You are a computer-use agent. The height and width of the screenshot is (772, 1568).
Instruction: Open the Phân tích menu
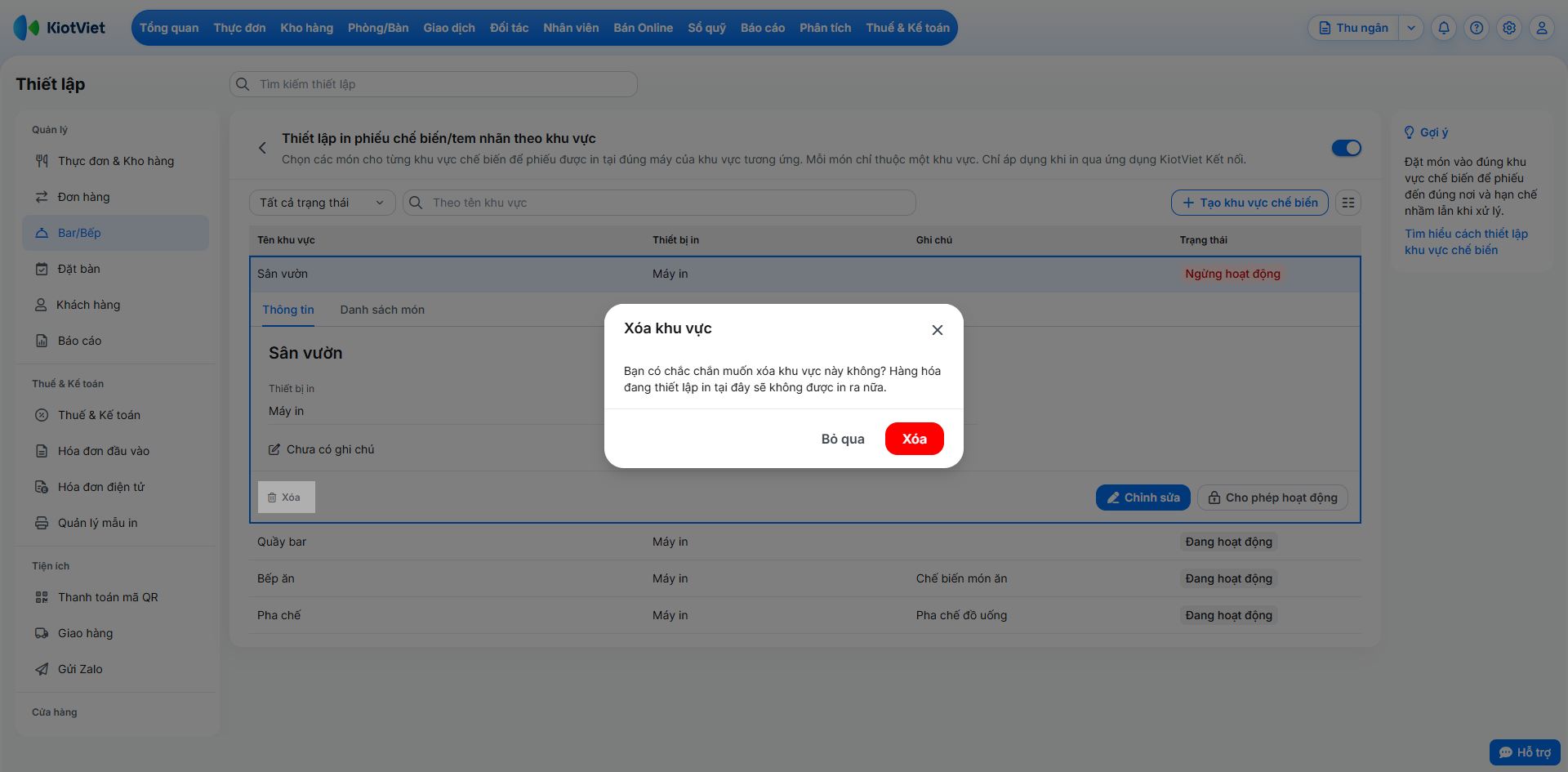tap(825, 28)
